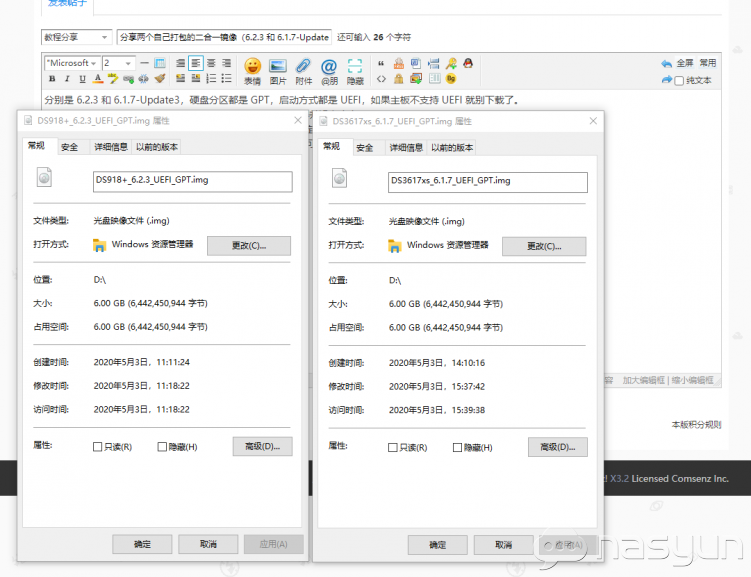Switch to 详细信息 tab in DS3617xs dialog
The height and width of the screenshot is (577, 751).
point(406,148)
